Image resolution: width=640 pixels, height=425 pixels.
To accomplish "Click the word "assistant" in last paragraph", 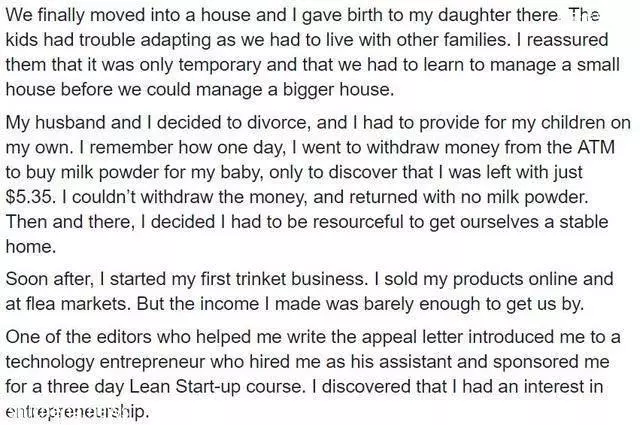I will 411,362.
